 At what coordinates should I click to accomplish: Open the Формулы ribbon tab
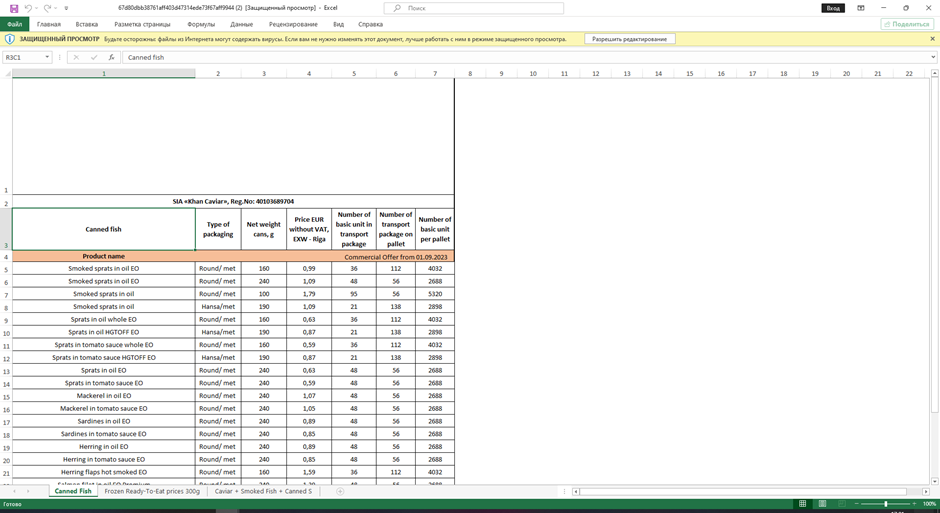tap(200, 24)
